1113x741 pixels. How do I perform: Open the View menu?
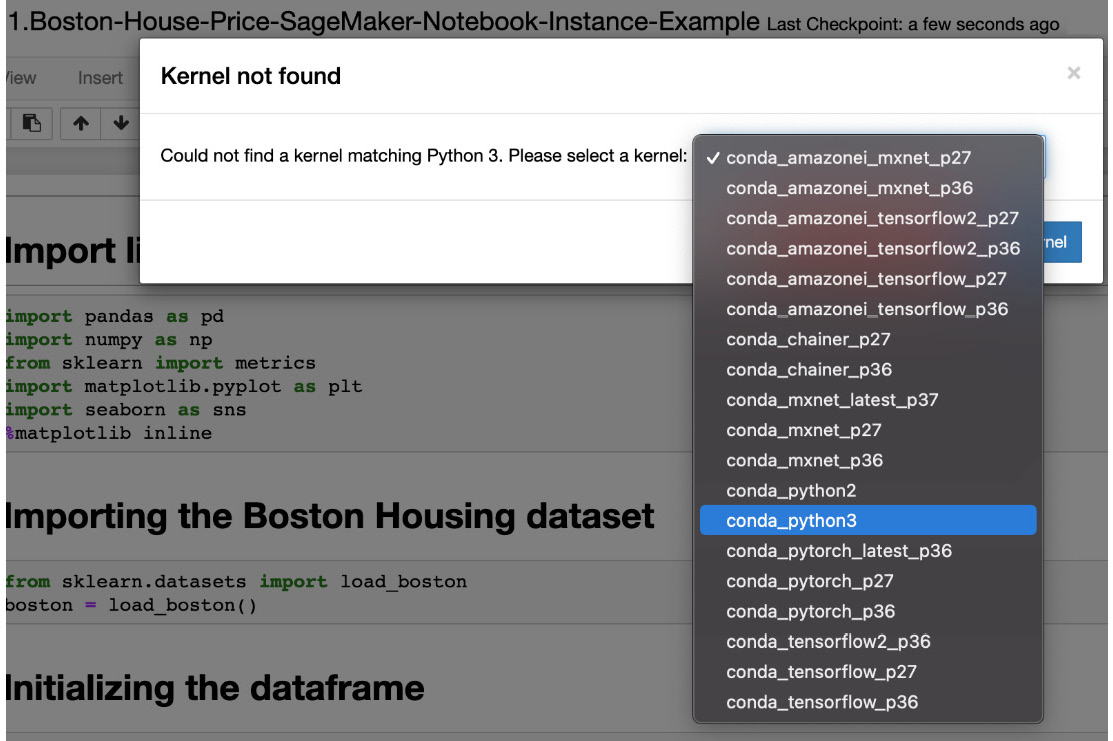point(20,78)
